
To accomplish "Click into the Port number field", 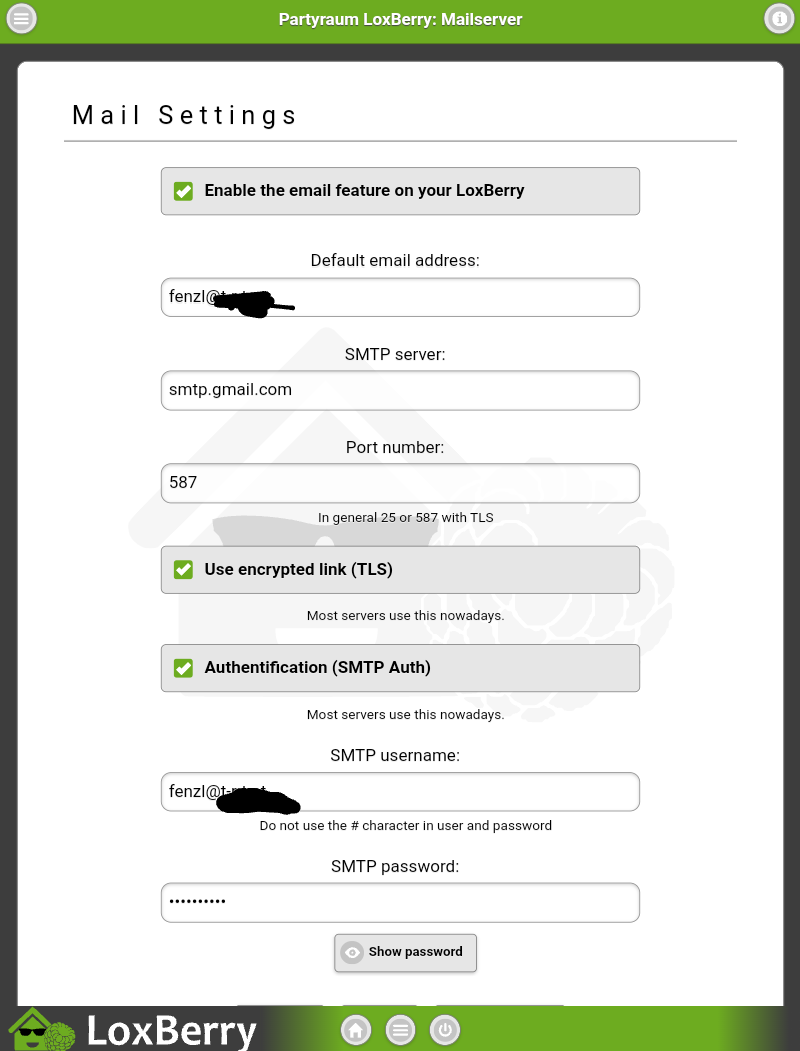I will [x=400, y=483].
